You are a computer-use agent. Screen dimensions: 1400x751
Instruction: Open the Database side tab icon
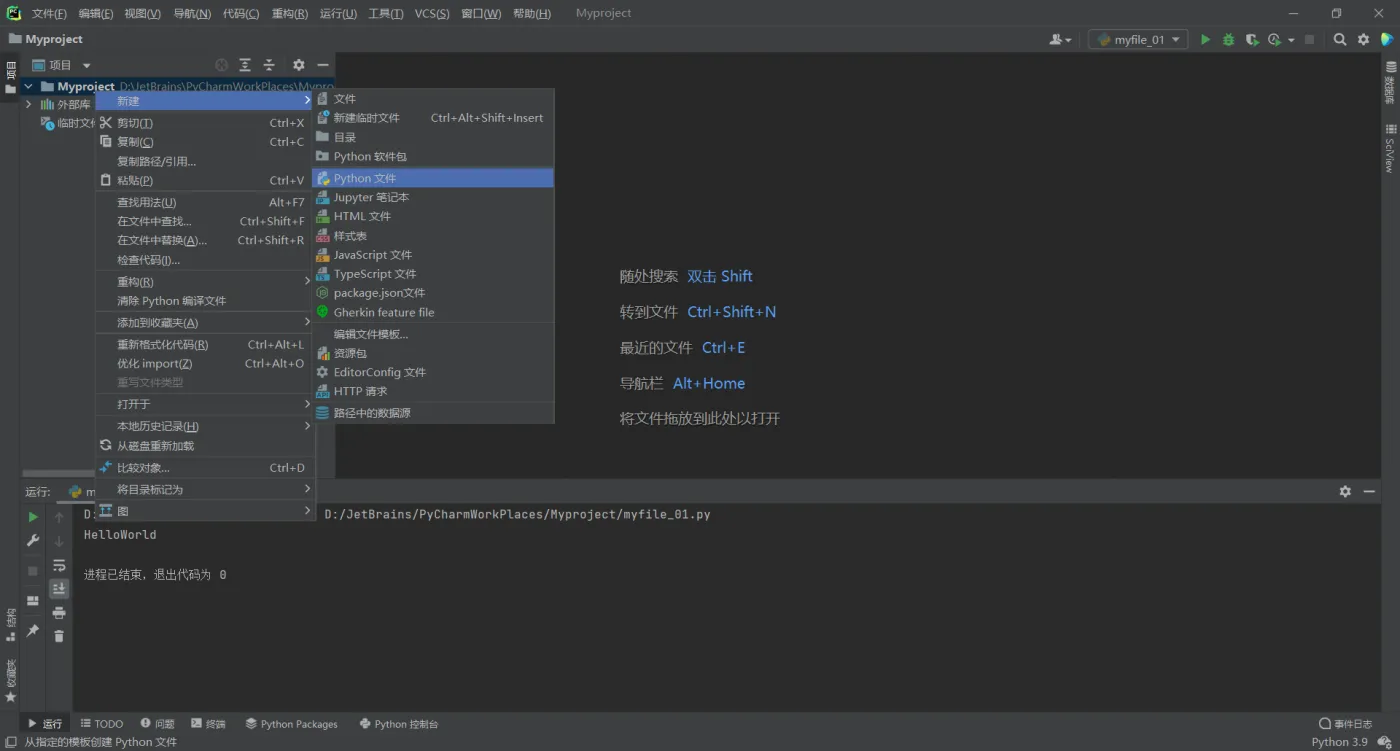point(1390,82)
